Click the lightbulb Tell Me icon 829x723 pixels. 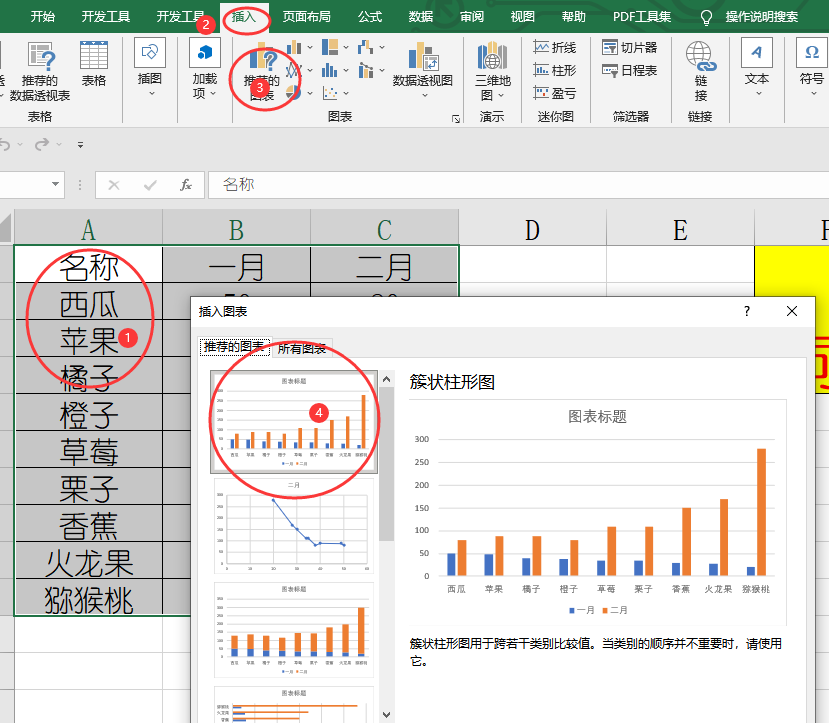point(706,17)
